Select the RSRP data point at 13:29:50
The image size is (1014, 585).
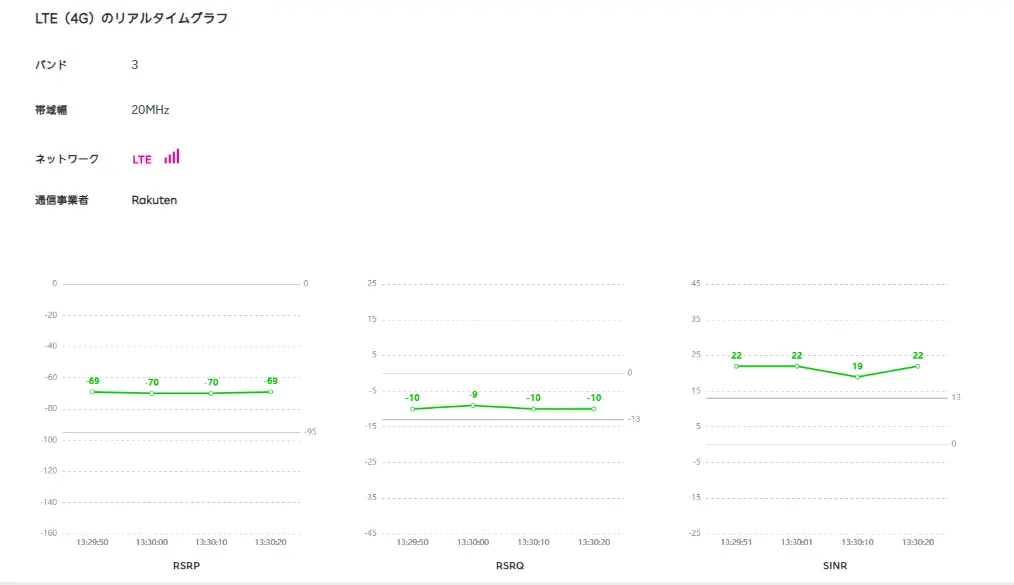pyautogui.click(x=93, y=391)
